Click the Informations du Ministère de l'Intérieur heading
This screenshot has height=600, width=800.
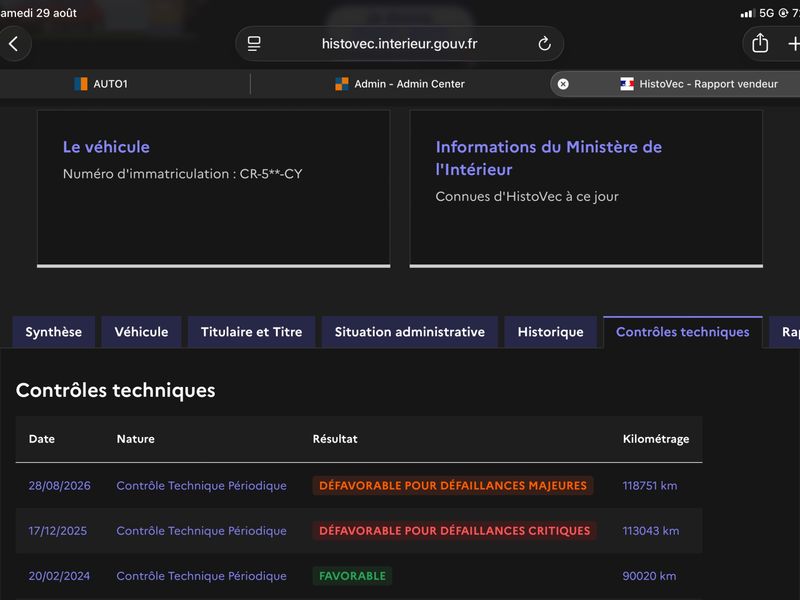pos(548,158)
